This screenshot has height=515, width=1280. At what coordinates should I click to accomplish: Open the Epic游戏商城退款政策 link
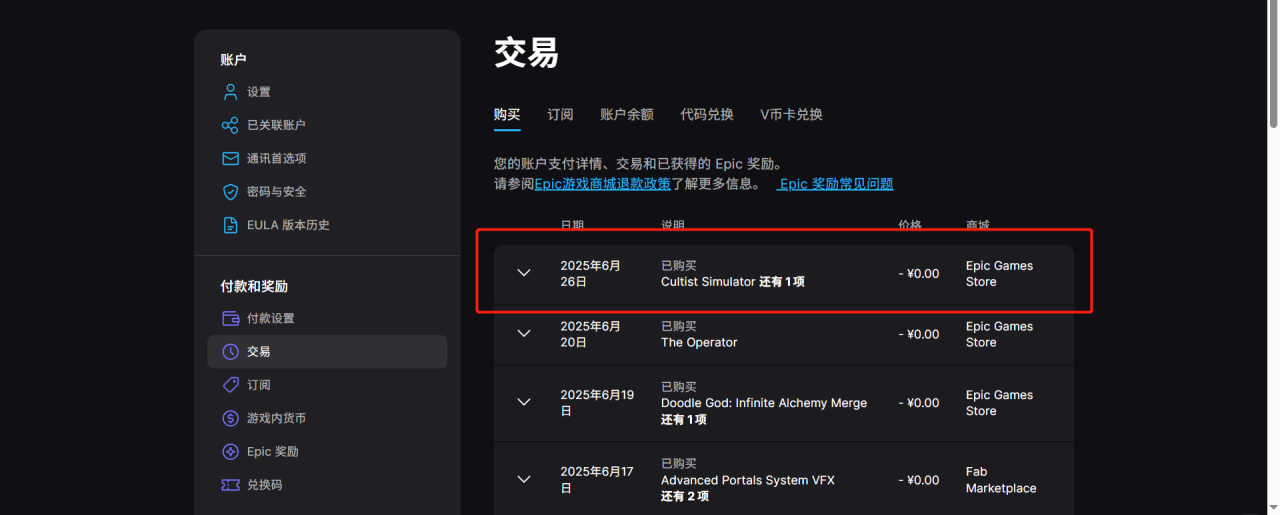[x=602, y=184]
